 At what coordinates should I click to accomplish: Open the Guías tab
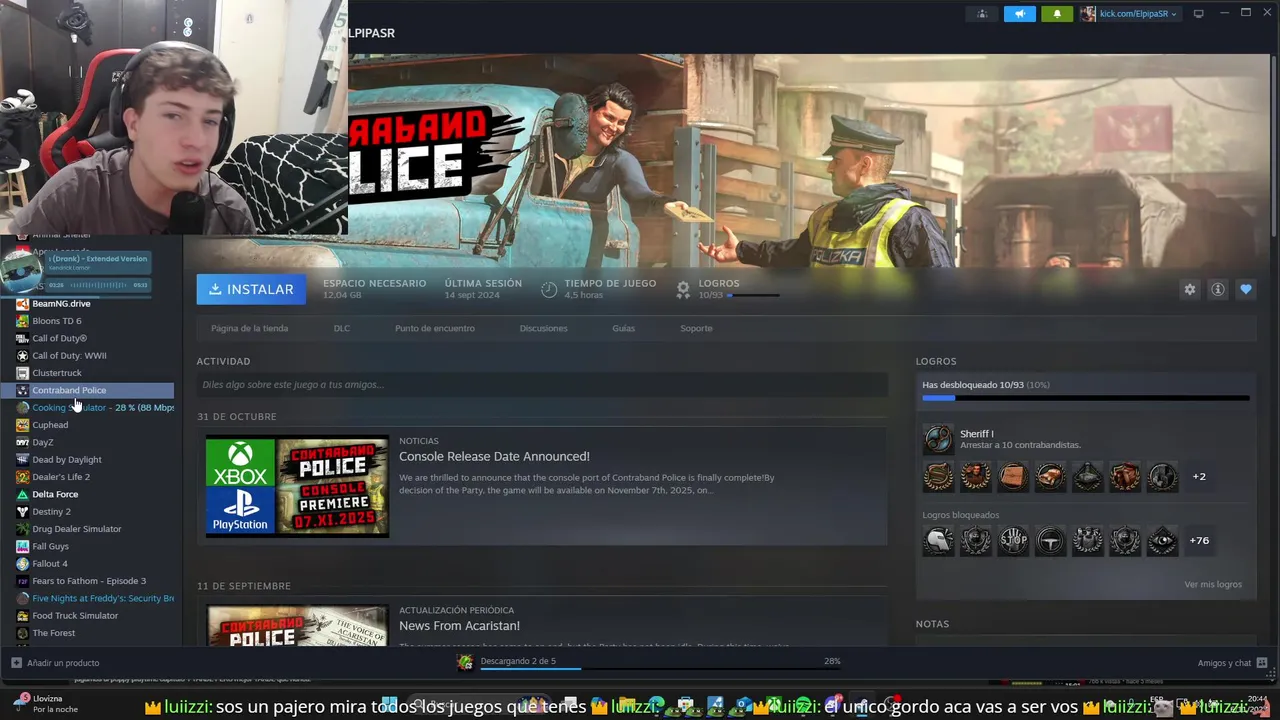623,328
